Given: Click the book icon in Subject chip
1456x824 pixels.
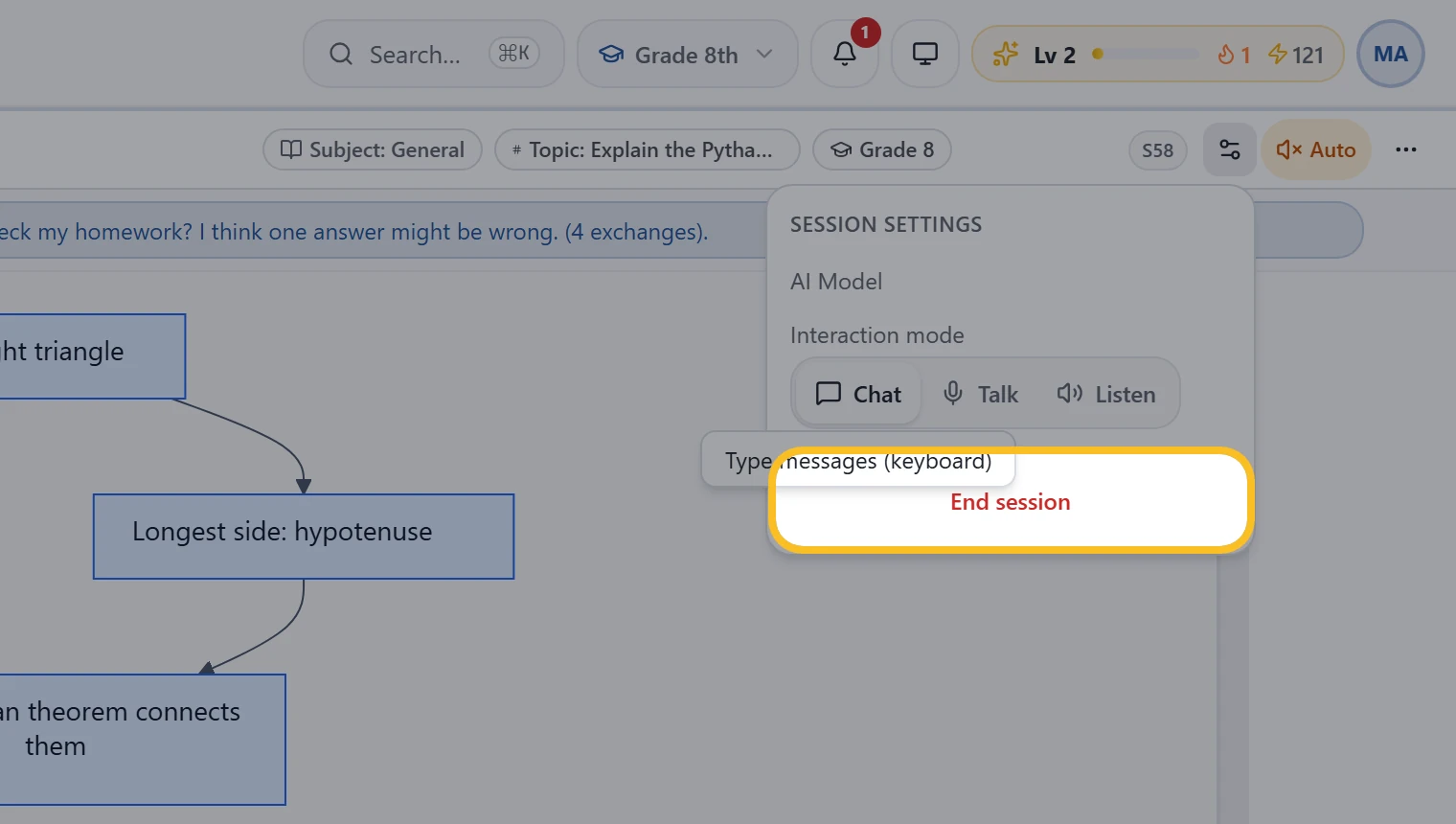Looking at the screenshot, I should pos(290,149).
